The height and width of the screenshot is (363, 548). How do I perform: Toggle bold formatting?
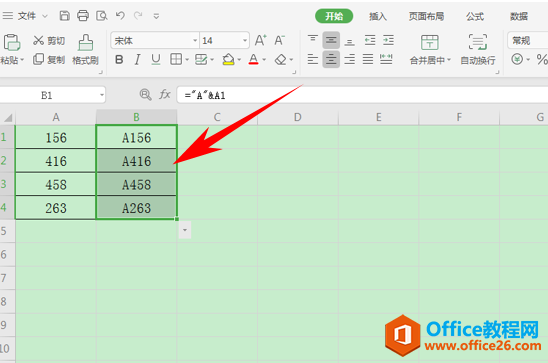[119, 60]
